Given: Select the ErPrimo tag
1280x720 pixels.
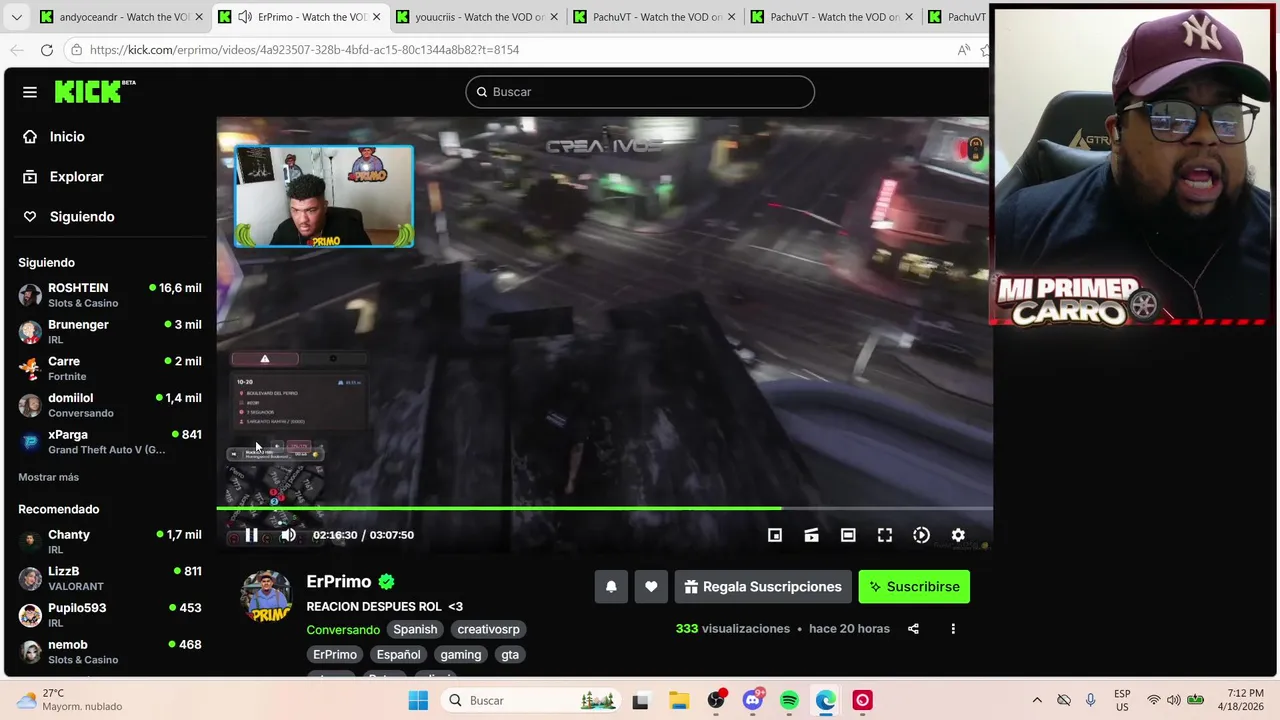Looking at the screenshot, I should point(335,654).
